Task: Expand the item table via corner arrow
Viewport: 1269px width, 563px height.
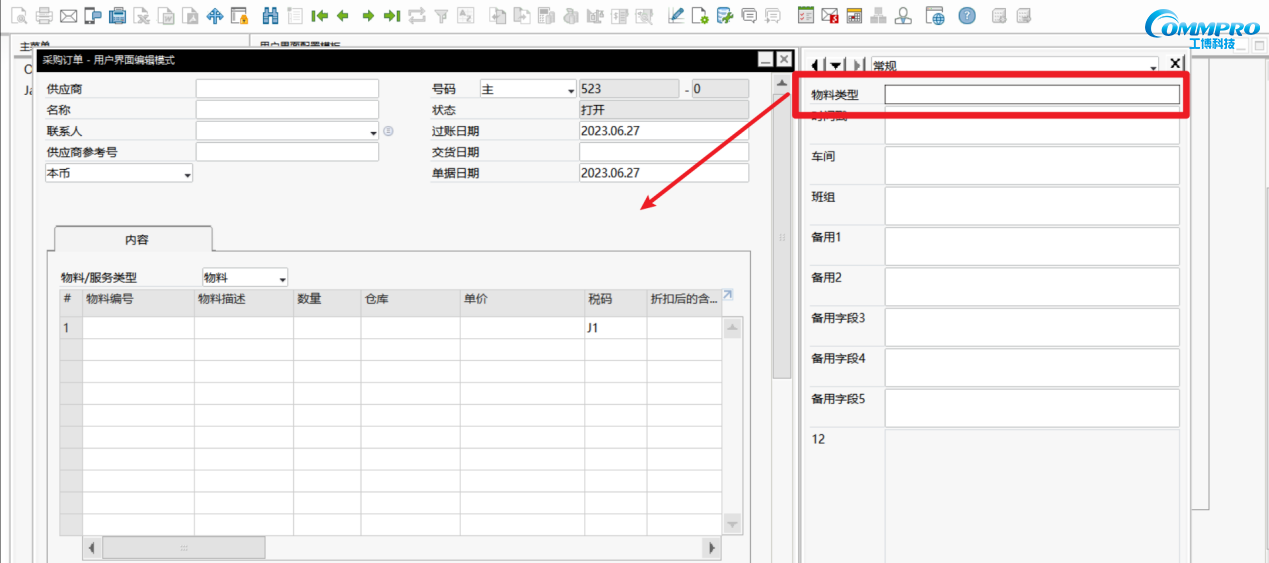Action: [728, 295]
